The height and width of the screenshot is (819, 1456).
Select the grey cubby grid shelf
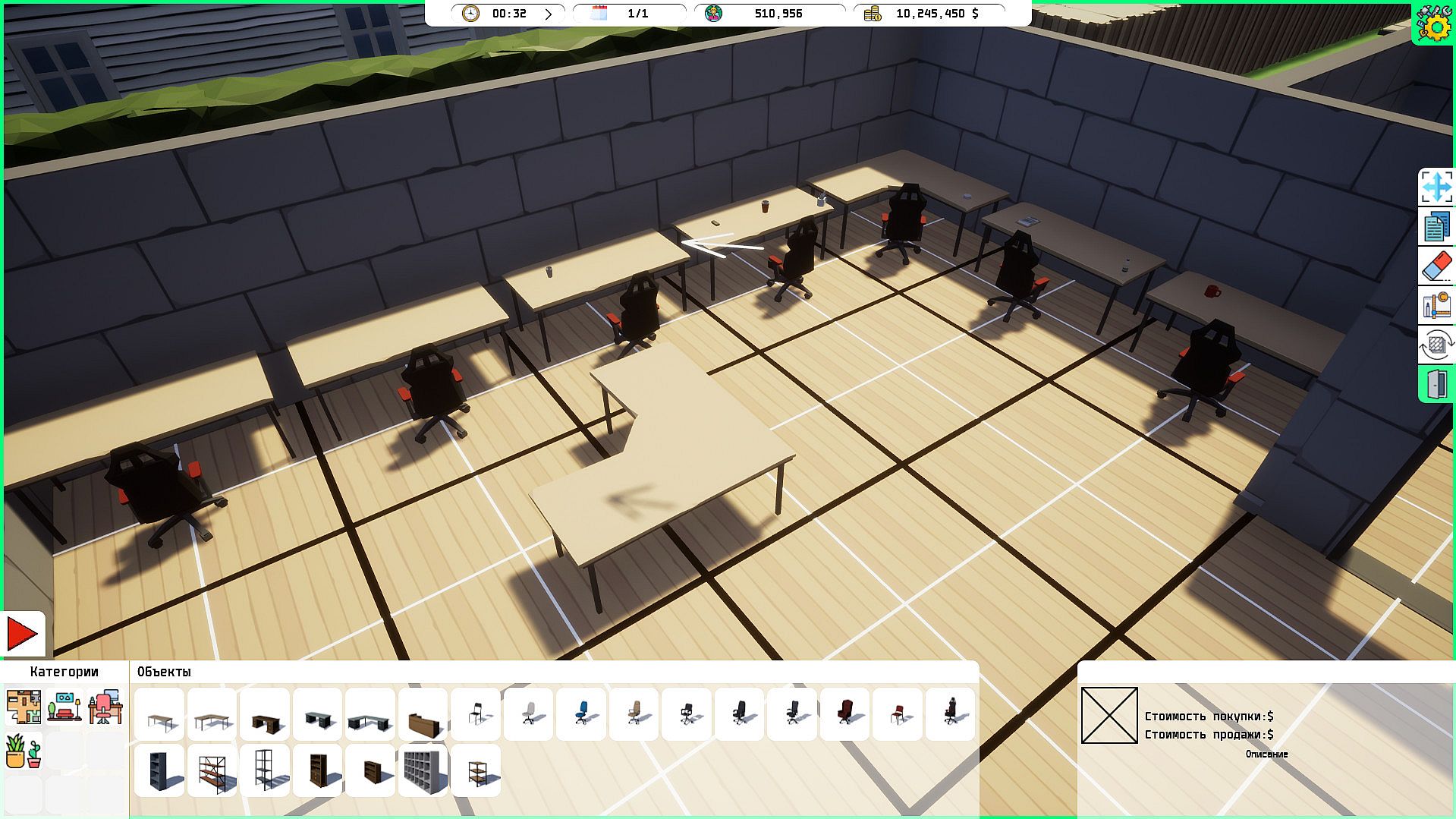coord(423,770)
